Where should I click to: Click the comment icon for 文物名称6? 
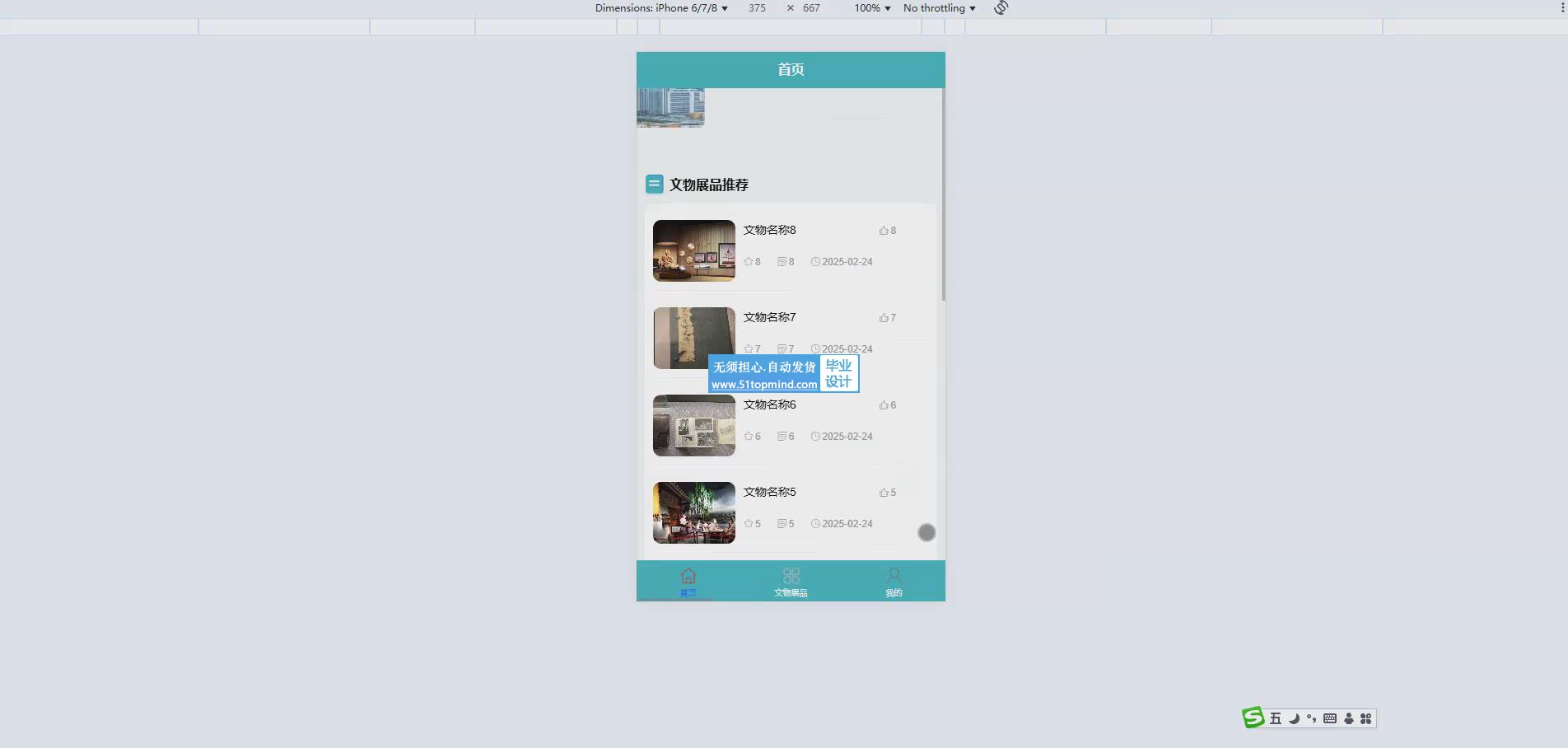tap(782, 437)
